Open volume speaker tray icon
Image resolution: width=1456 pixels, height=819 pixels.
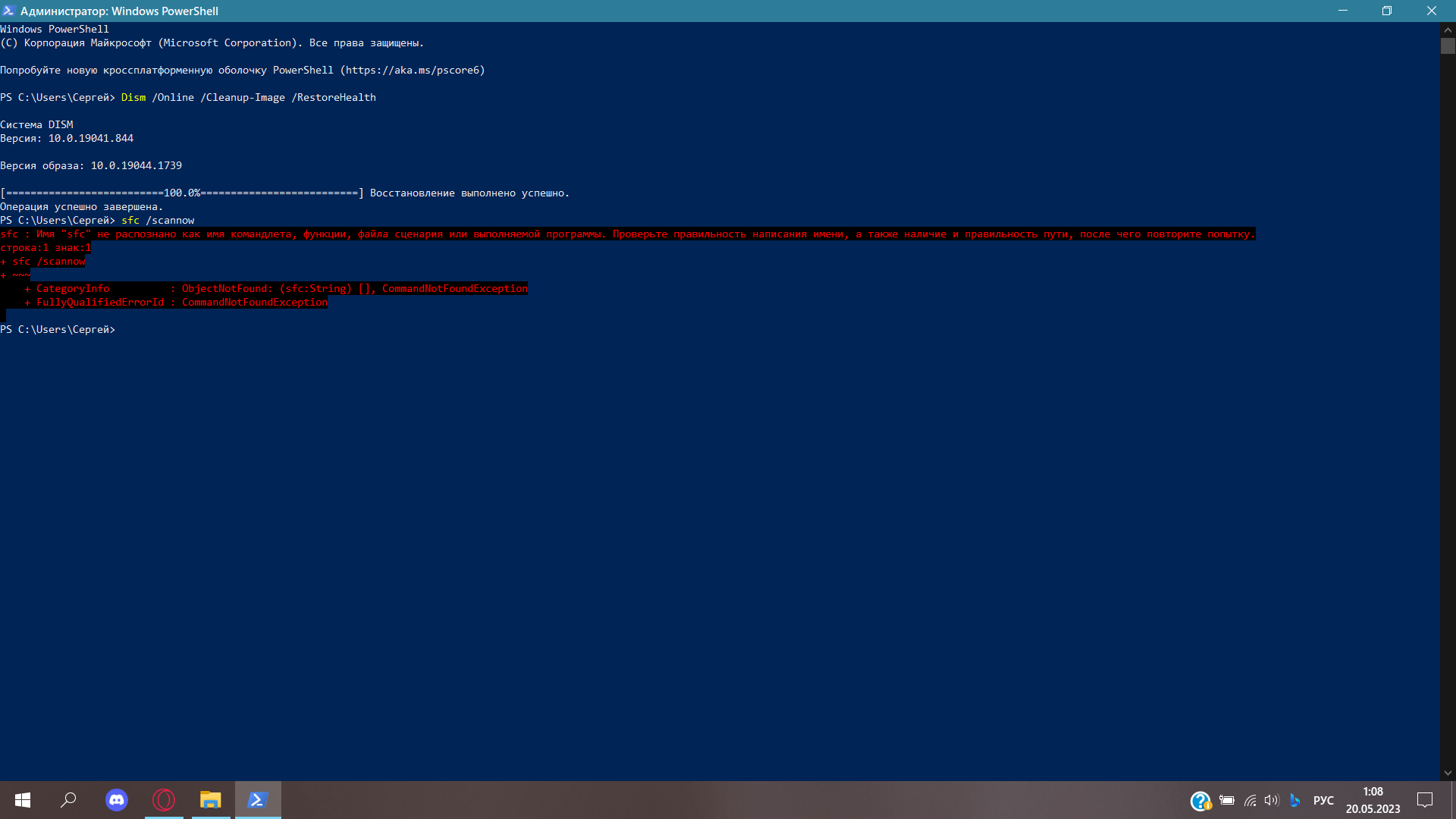click(1272, 800)
